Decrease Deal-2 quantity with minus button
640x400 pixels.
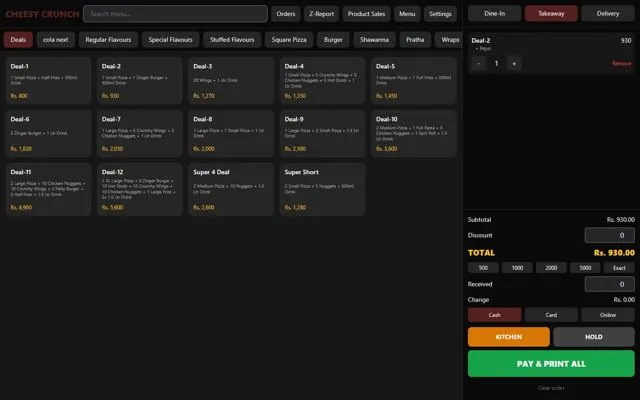pos(479,63)
